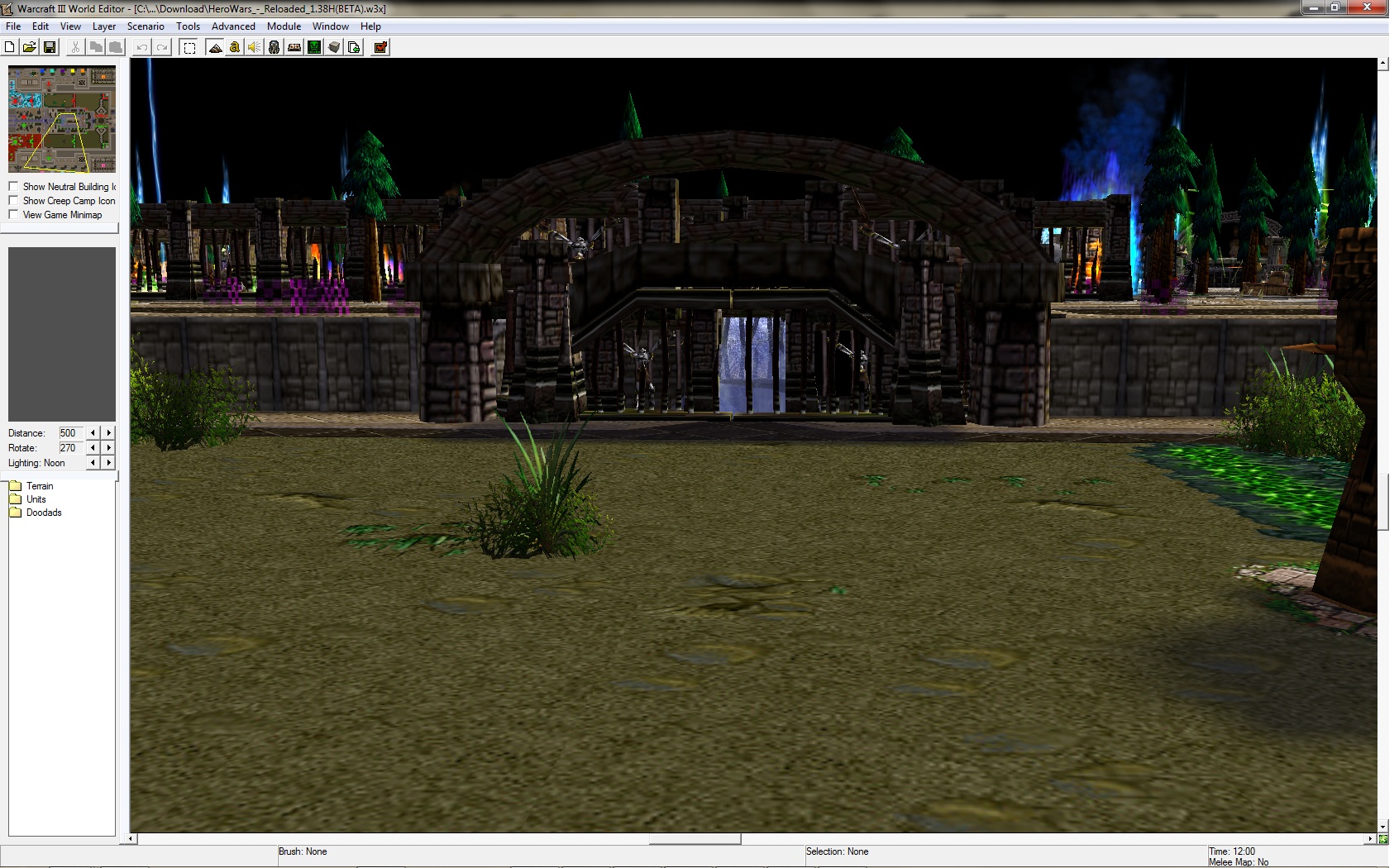
Task: Click the viewport vertical scrollbar up arrow
Action: coord(1382,63)
